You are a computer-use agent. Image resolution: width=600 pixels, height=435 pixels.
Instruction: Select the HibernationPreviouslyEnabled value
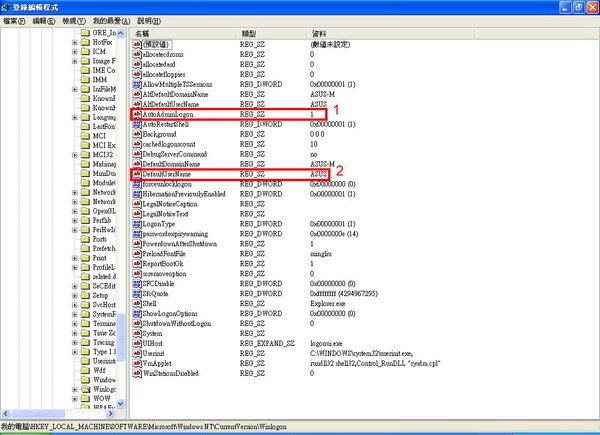(184, 194)
